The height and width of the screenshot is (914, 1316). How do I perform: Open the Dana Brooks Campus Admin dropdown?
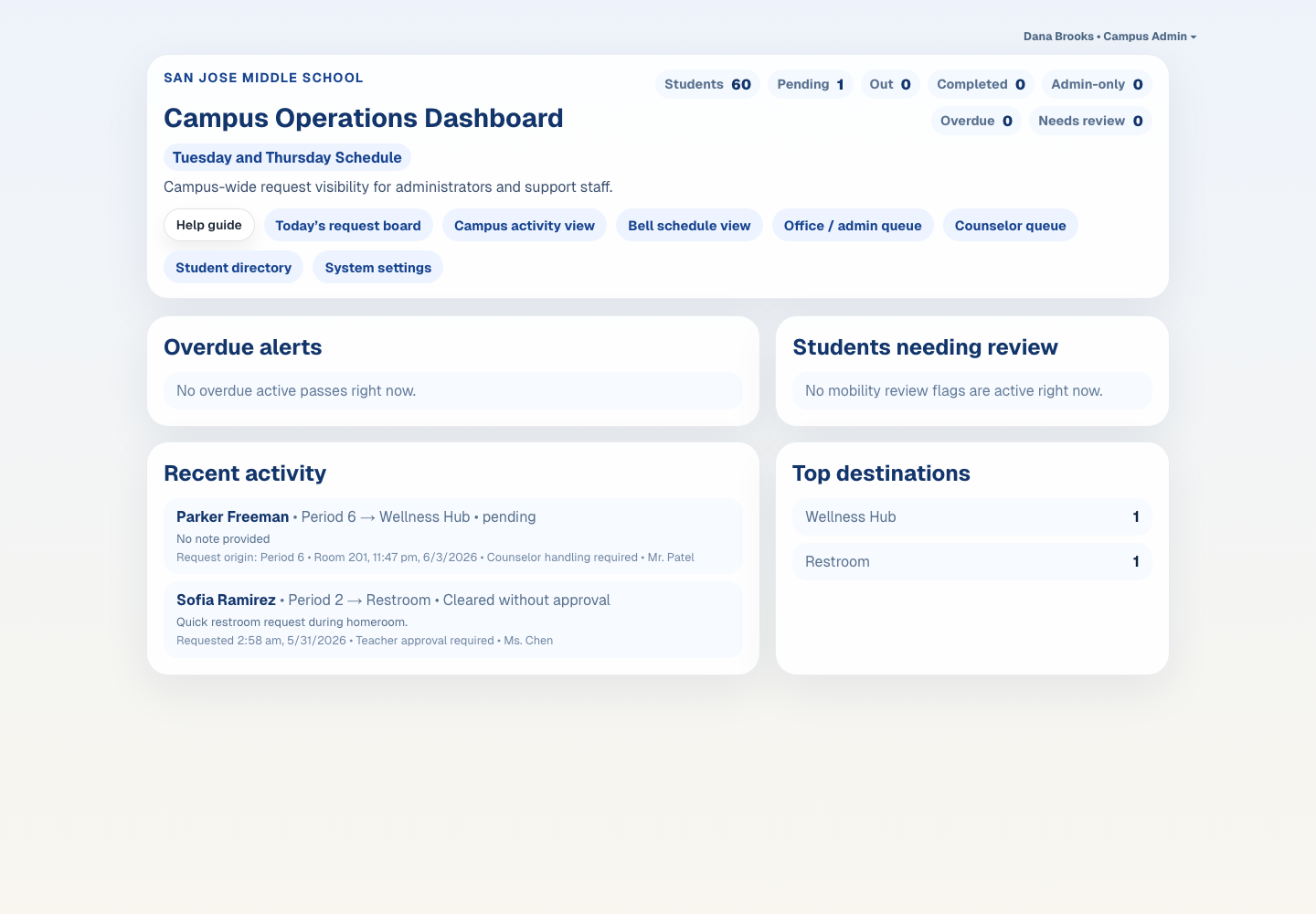pyautogui.click(x=1109, y=37)
